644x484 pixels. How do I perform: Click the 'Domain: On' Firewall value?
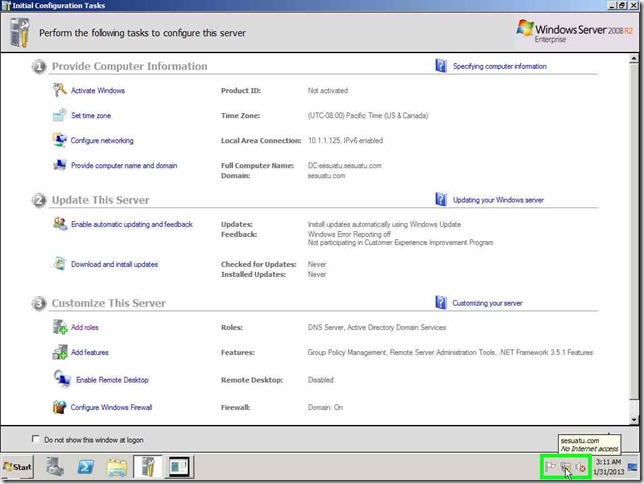[325, 408]
